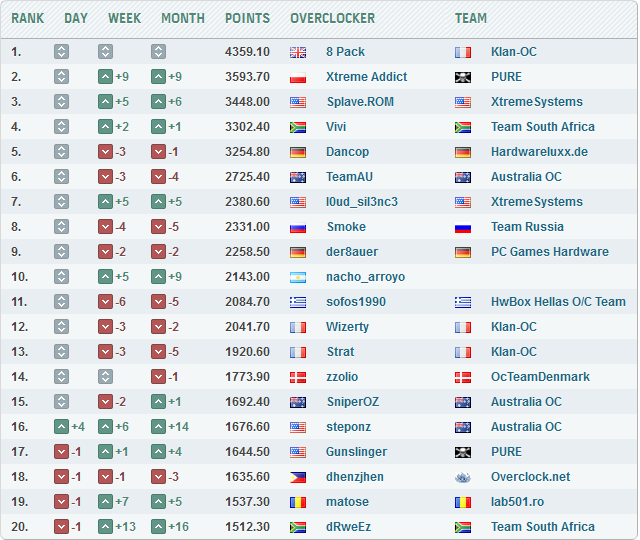This screenshot has height=540, width=640.
Task: Click the French flag beside Klan-OC in row 1
Action: pos(463,52)
